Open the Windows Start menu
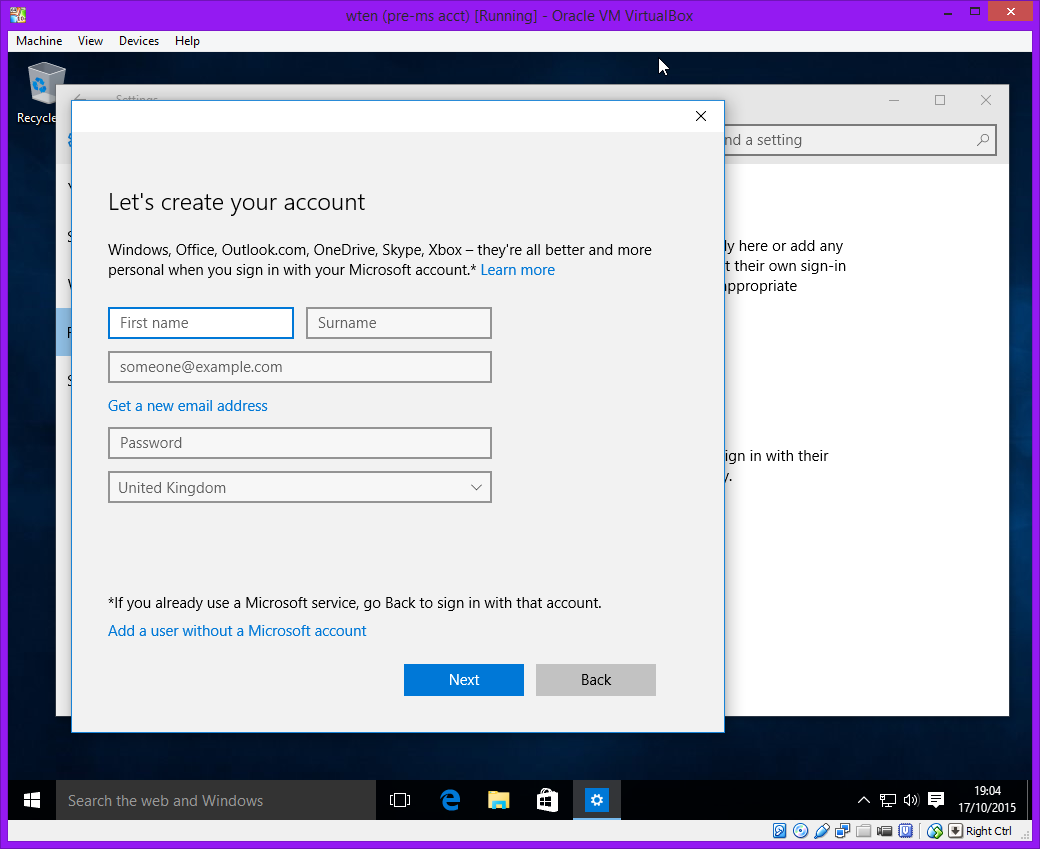 [31, 800]
